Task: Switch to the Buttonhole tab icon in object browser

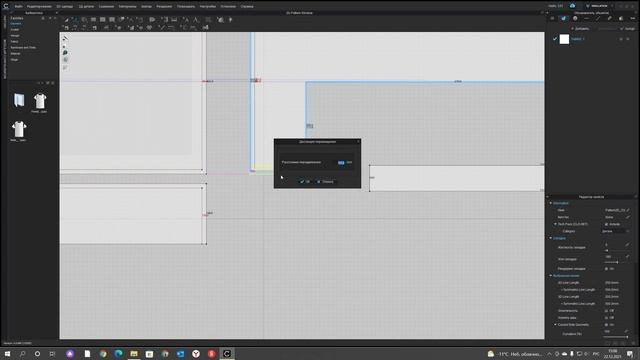Action: (587, 18)
